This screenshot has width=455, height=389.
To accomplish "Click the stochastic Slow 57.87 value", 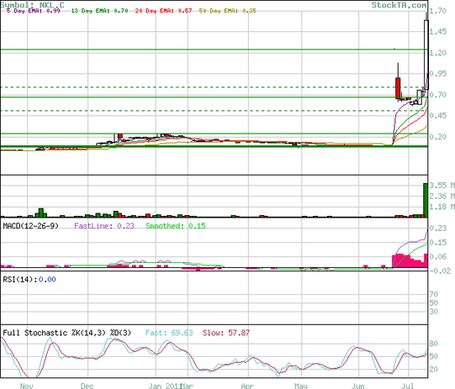I will [226, 333].
